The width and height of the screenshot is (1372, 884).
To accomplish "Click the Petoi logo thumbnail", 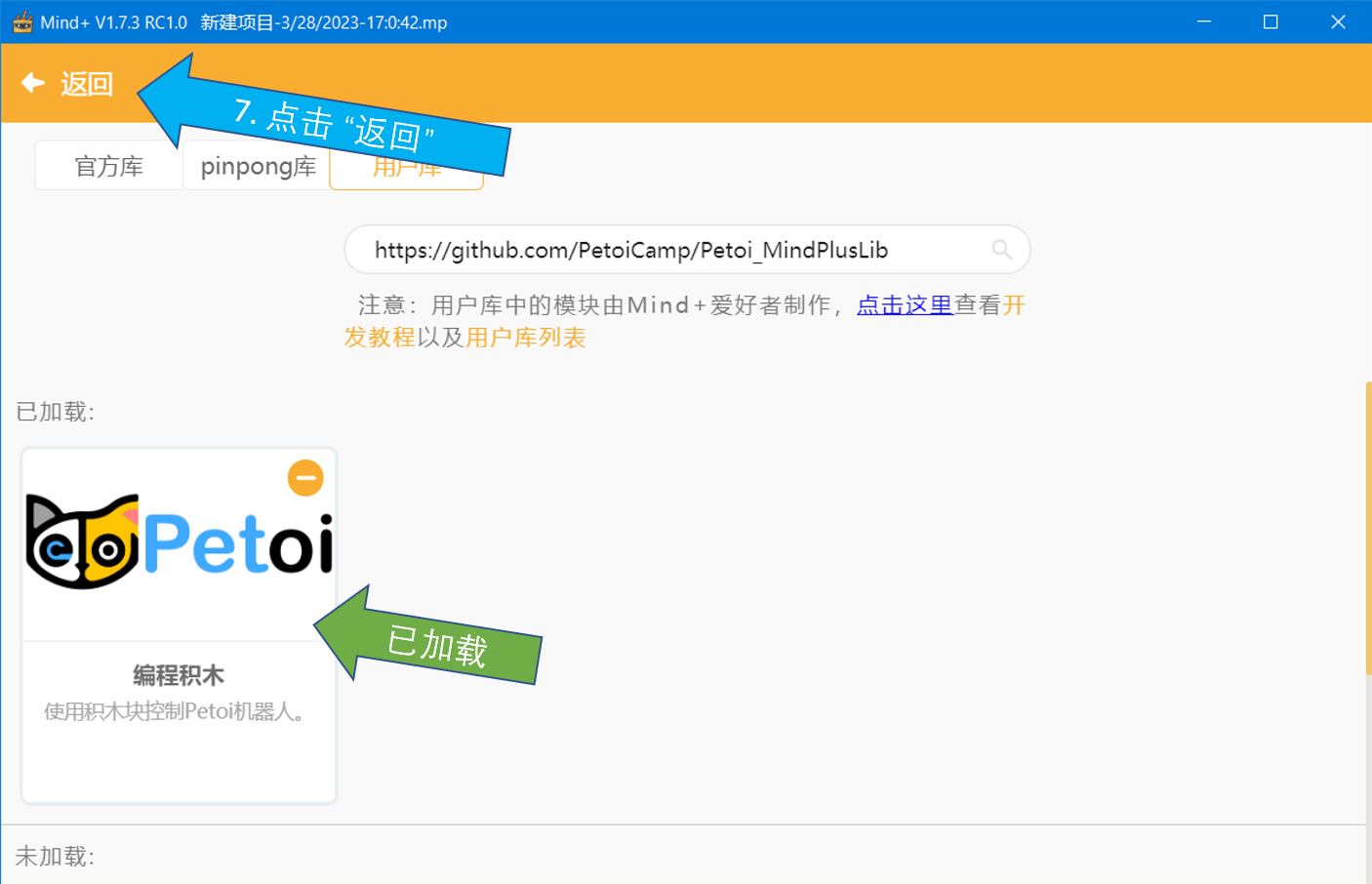I will [180, 542].
